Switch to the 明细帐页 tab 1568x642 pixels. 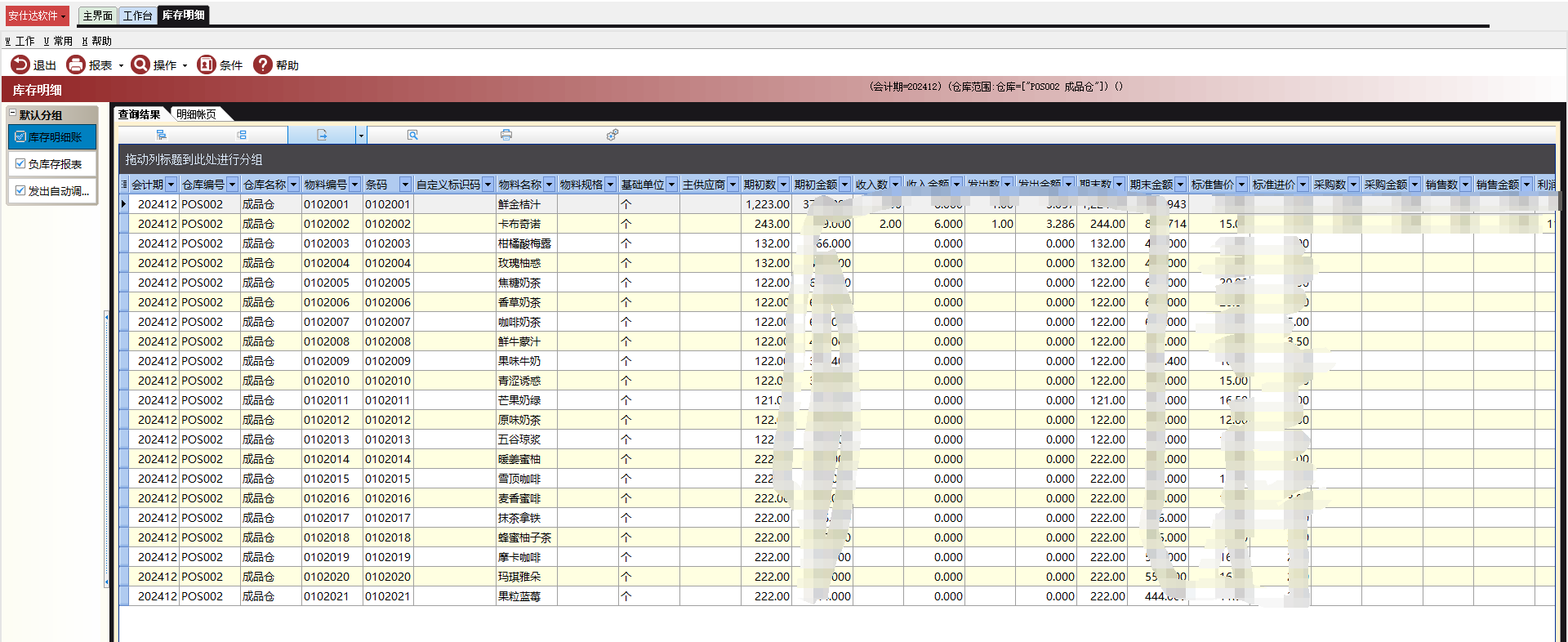[196, 114]
